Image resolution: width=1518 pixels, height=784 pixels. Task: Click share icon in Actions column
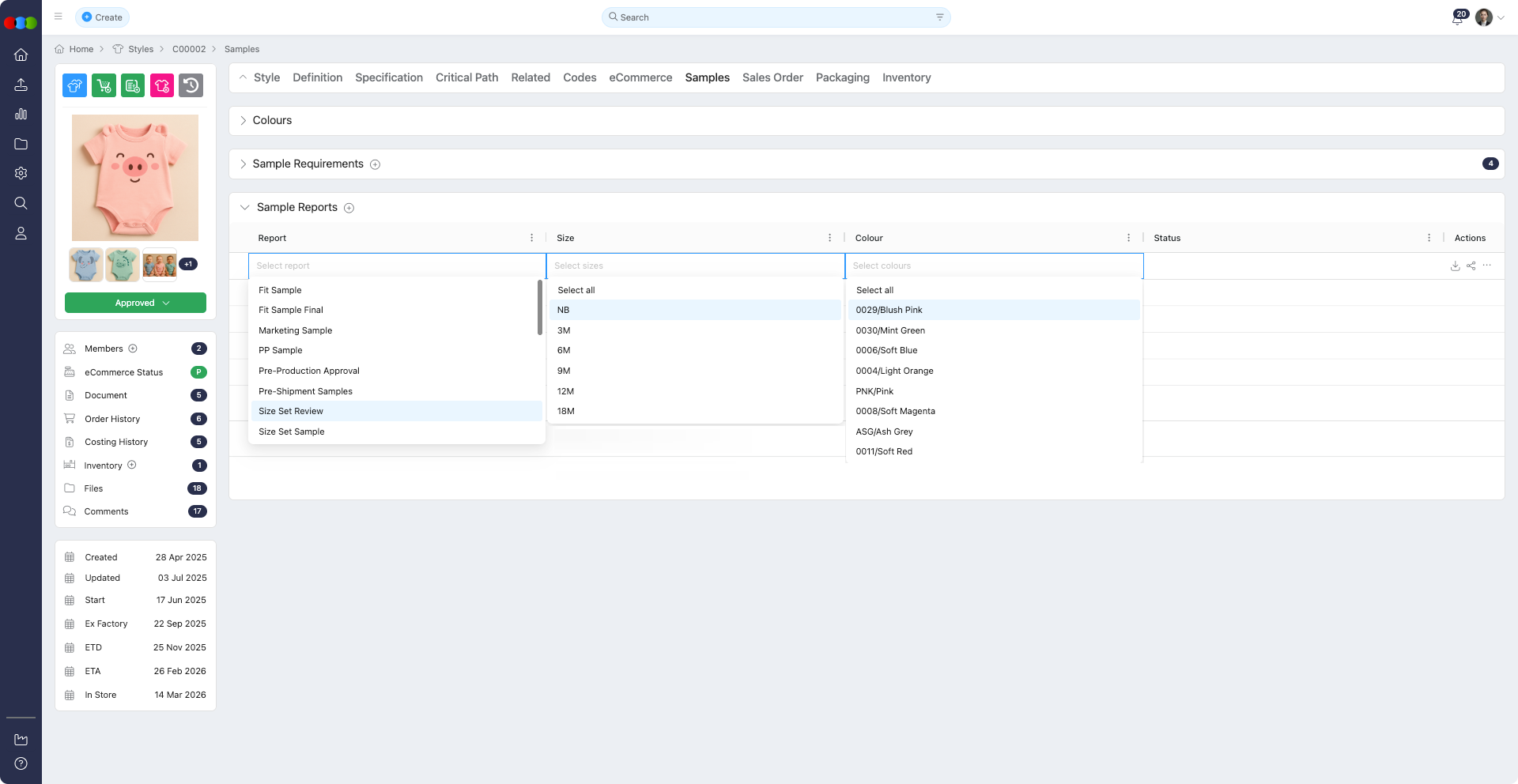point(1471,266)
